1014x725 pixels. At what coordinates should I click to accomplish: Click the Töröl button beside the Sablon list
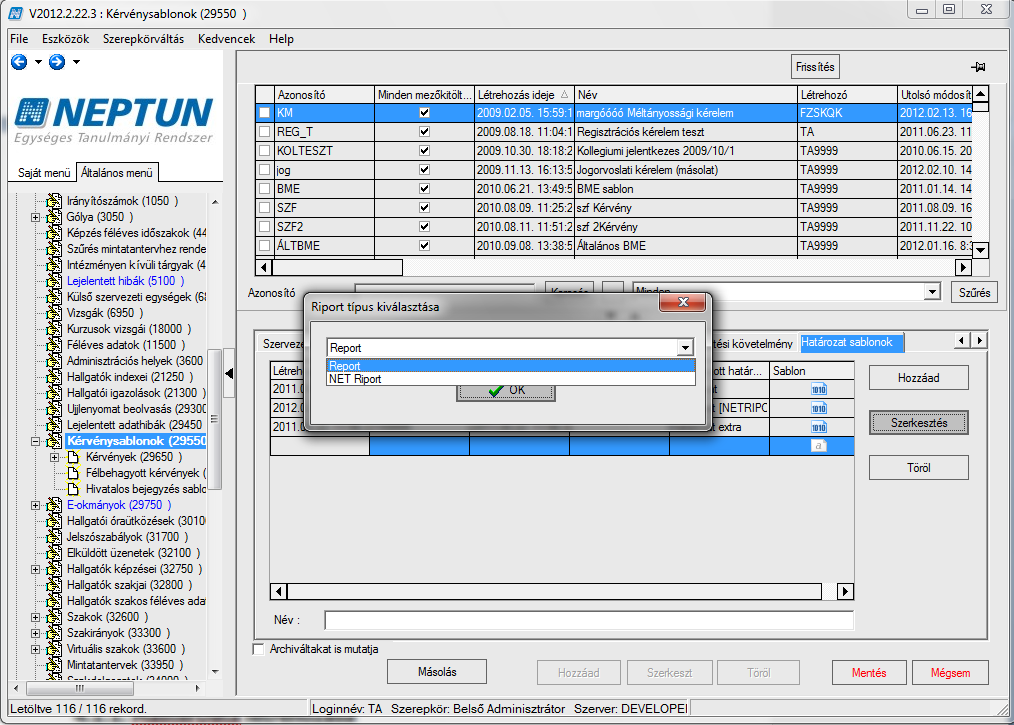(918, 468)
